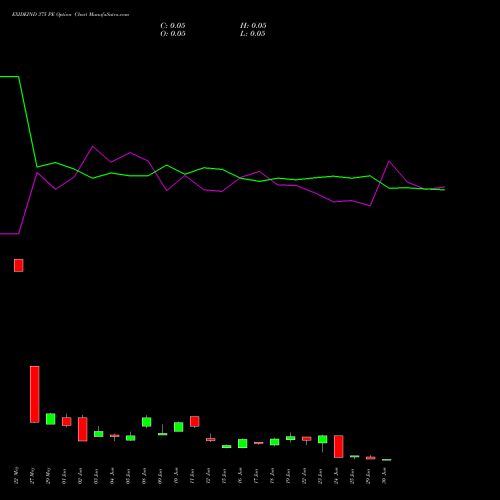This screenshot has height=500, width=500.
Task: Select the red candlestick for 01 Jun
Action: [x=67, y=421]
